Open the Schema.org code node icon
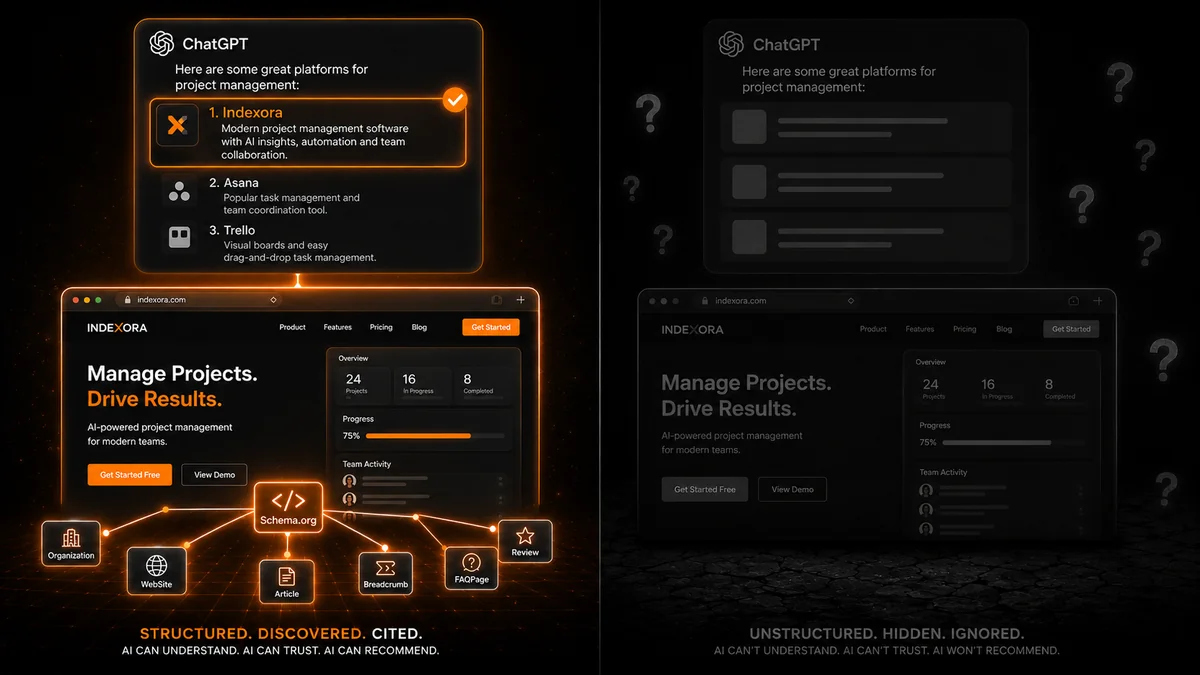The image size is (1200, 675). [x=288, y=501]
